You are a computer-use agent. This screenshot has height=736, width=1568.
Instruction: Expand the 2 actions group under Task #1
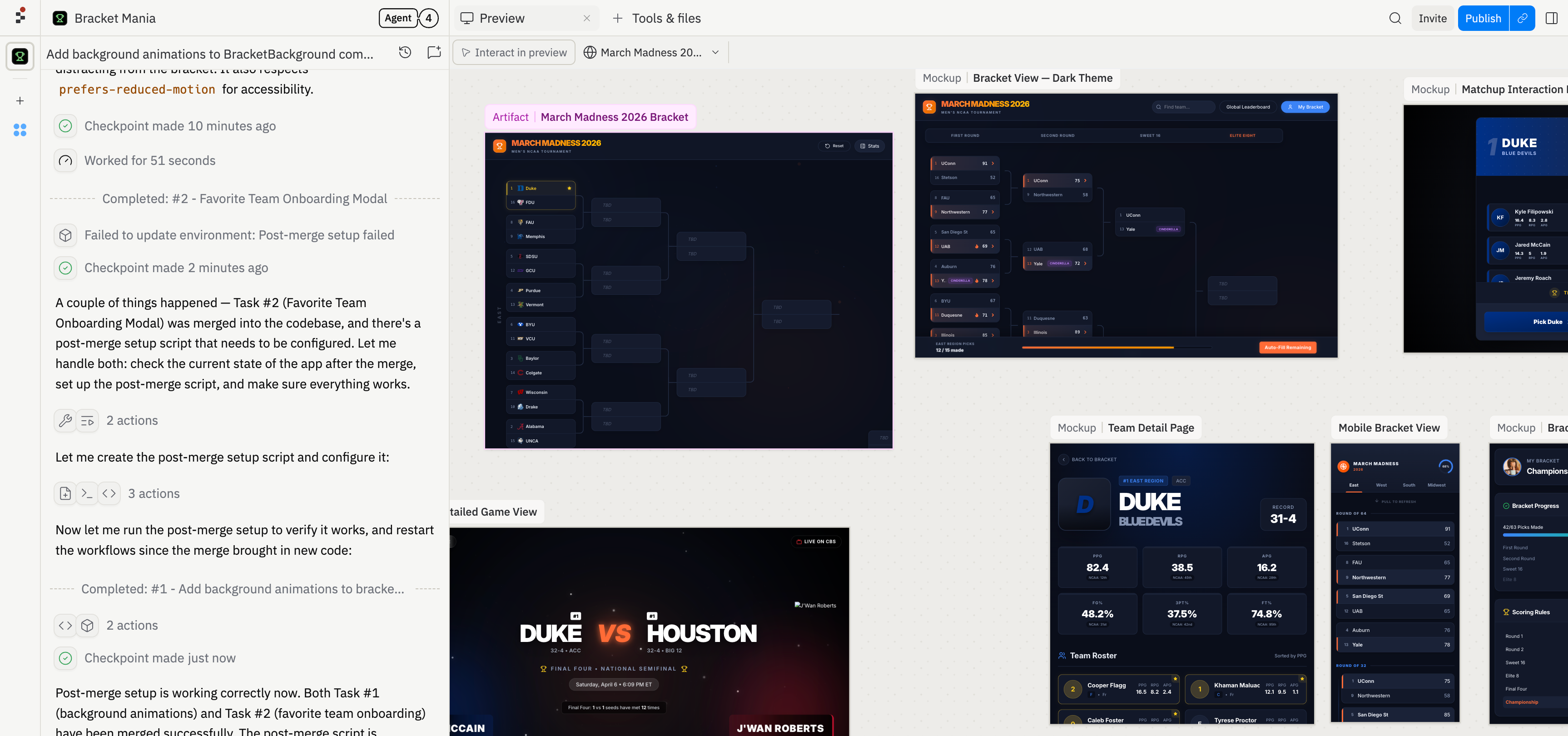[132, 625]
